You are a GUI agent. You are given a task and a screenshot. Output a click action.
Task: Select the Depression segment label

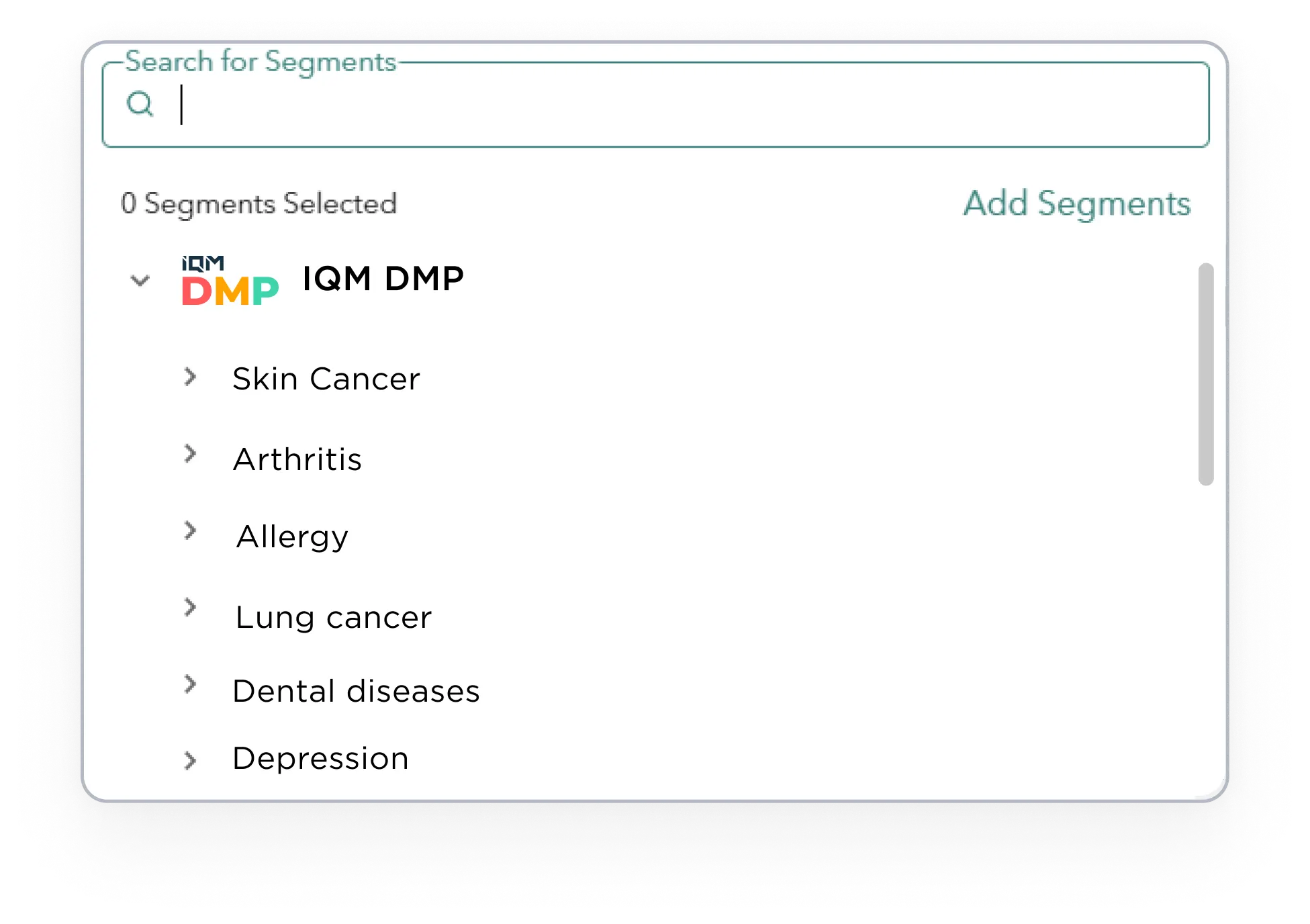point(320,759)
